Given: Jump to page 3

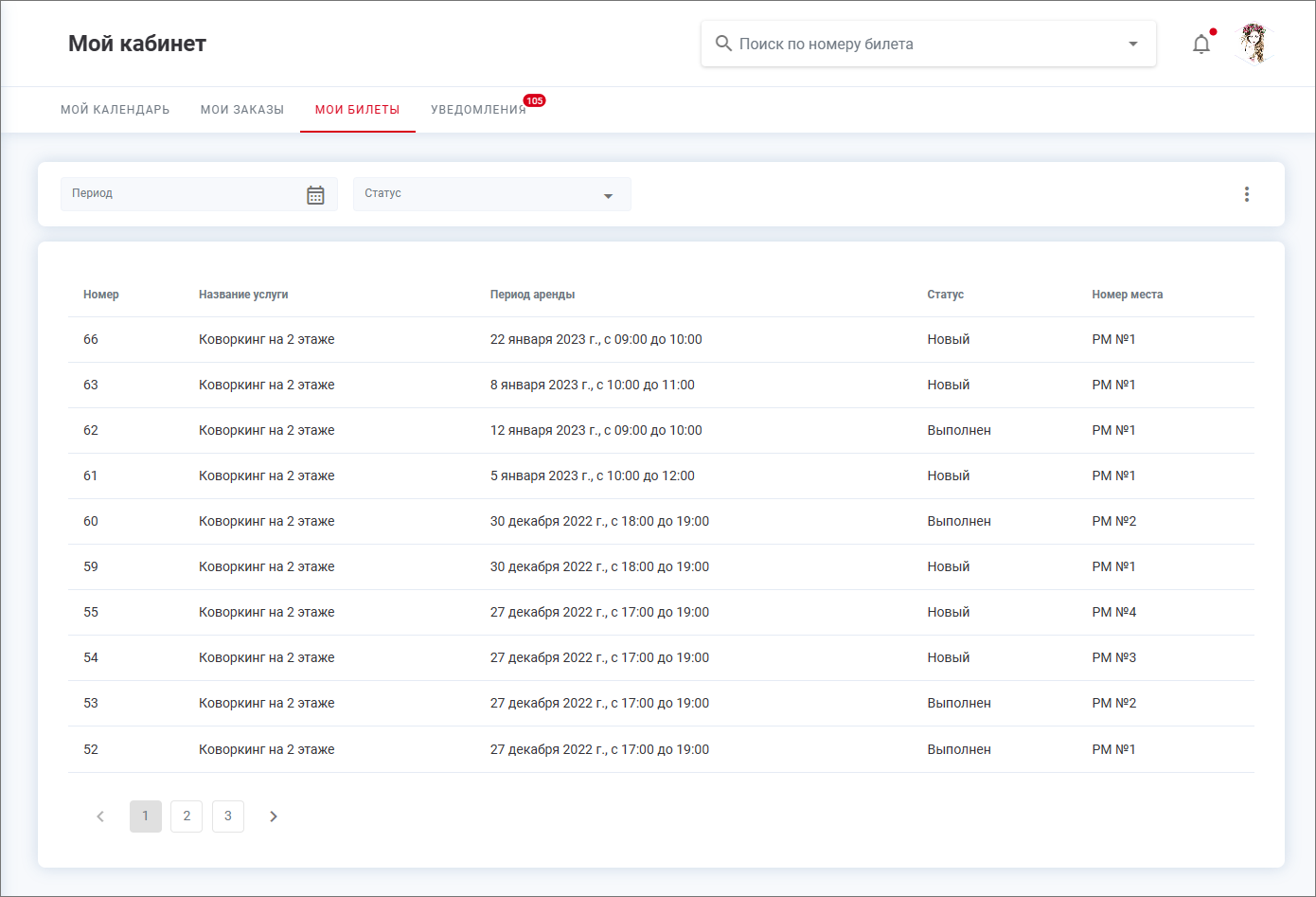Looking at the screenshot, I should coord(228,816).
